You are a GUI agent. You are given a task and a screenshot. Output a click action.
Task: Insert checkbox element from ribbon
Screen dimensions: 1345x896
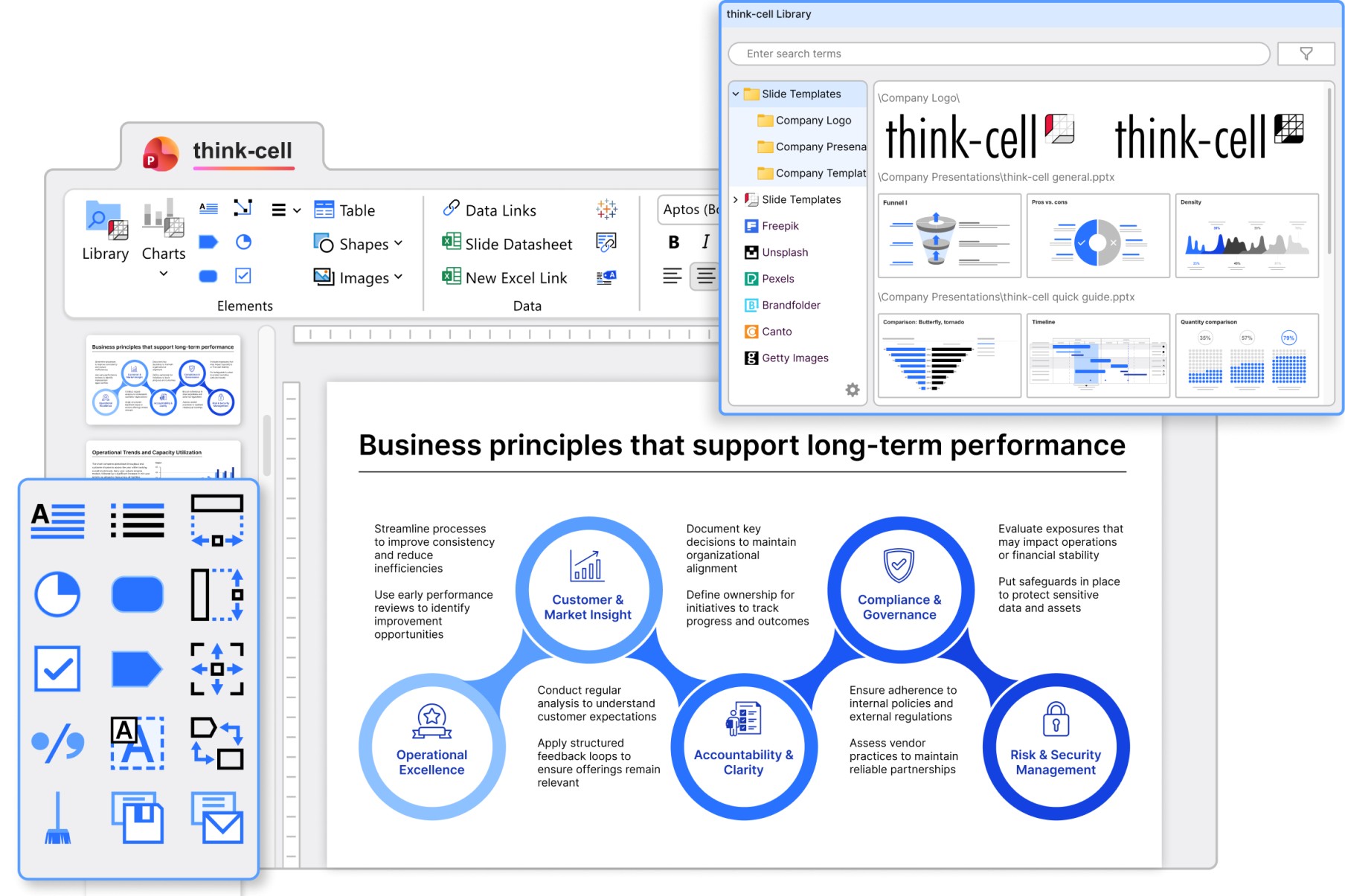(243, 276)
